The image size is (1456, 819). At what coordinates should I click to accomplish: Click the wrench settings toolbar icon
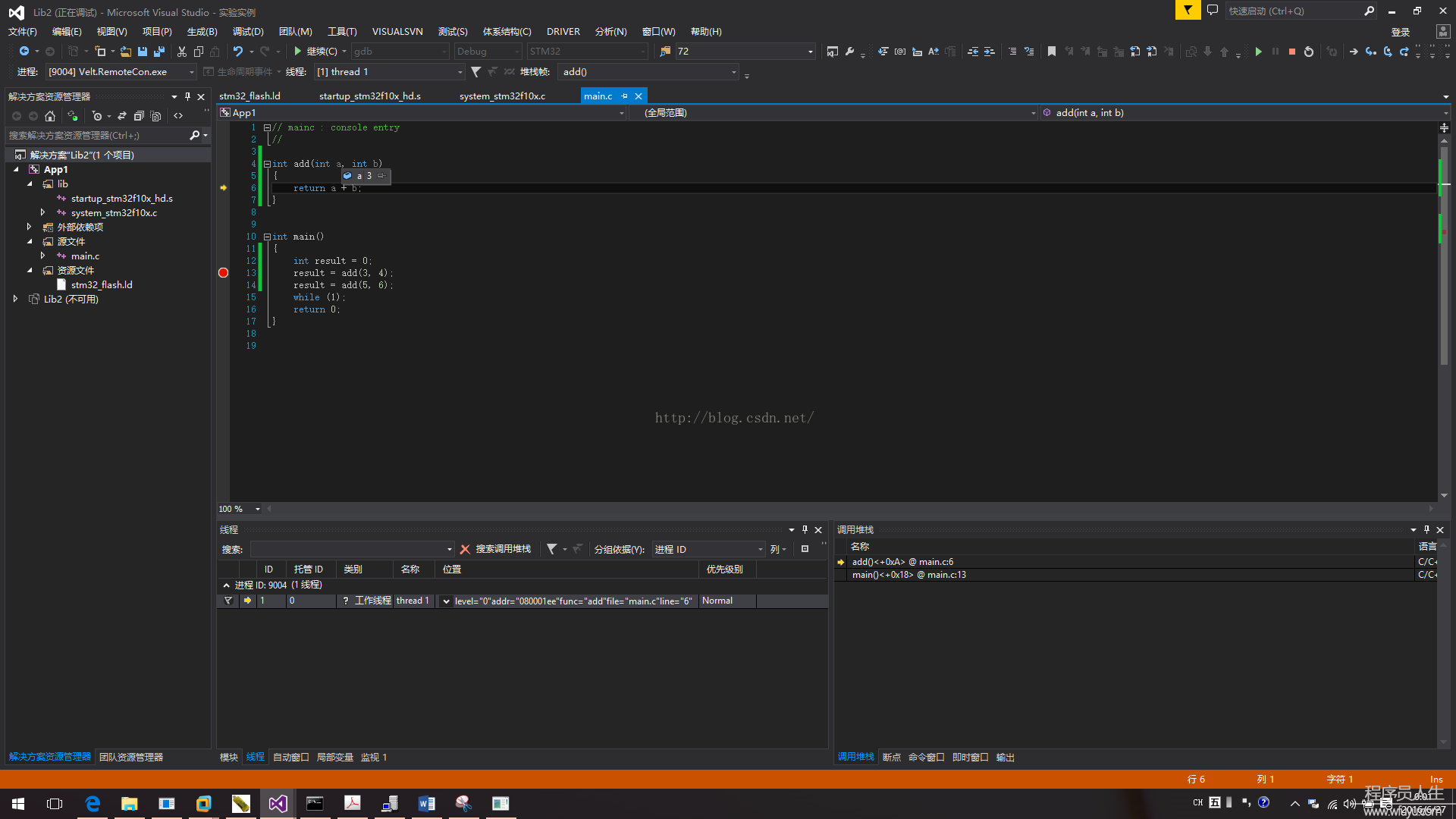coord(849,52)
